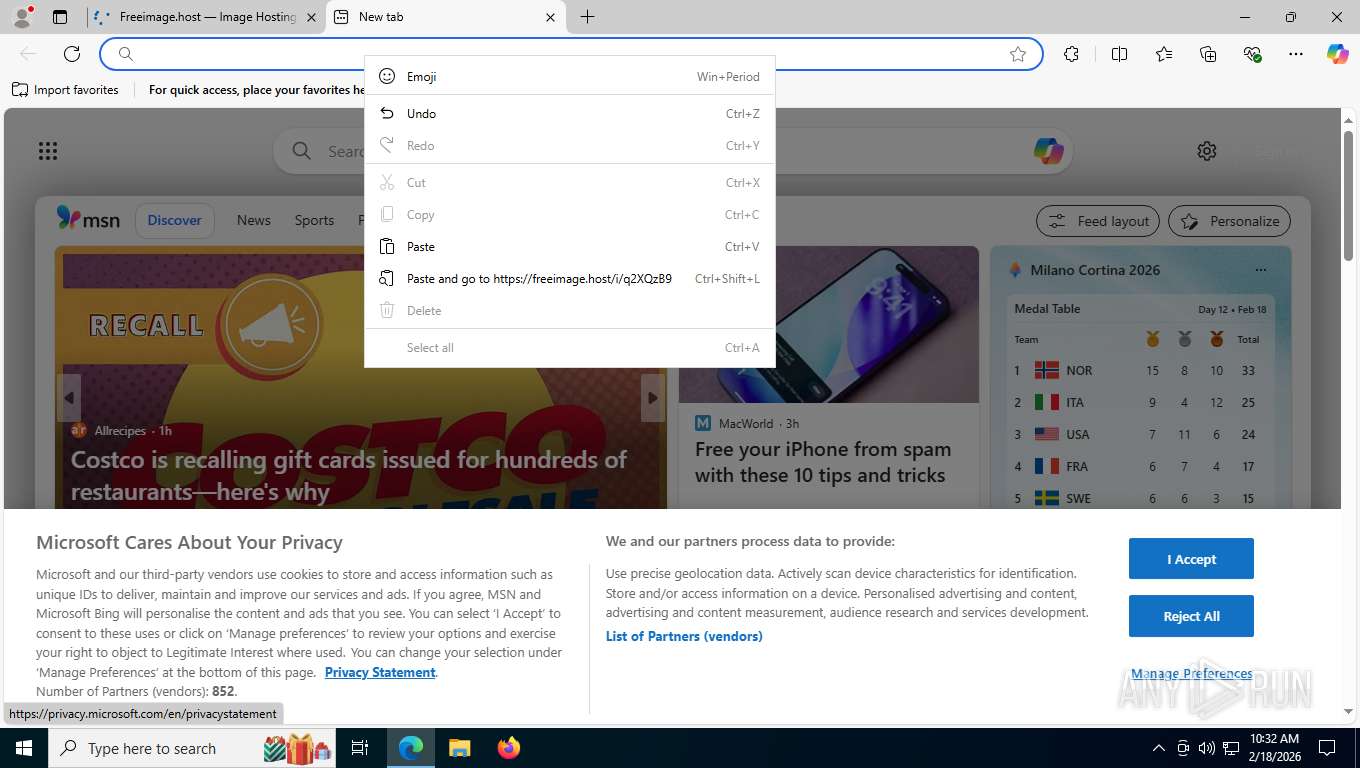
Task: Click the Copilot icon in search box
Action: coord(1048,151)
